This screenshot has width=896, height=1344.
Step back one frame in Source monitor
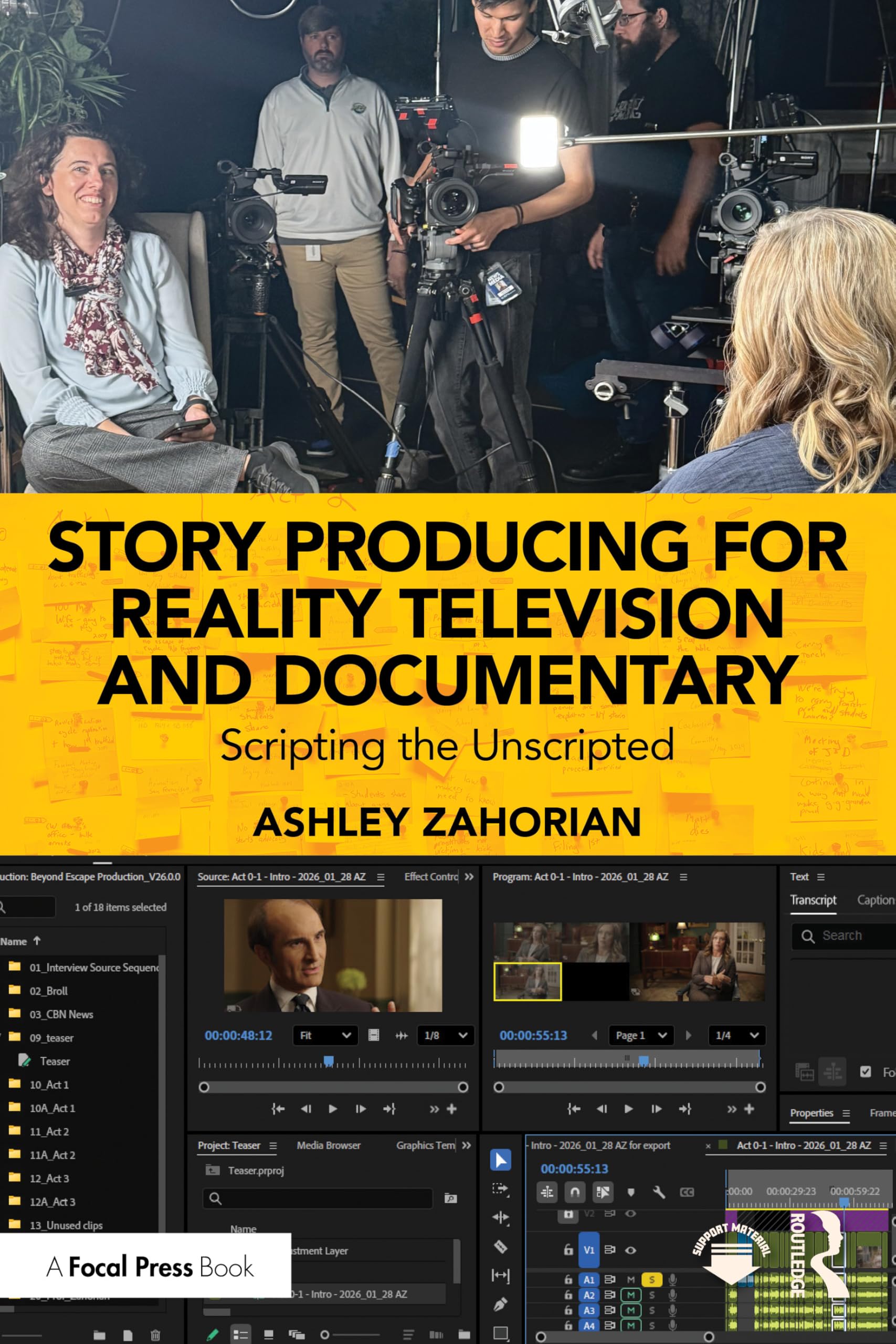click(305, 1109)
